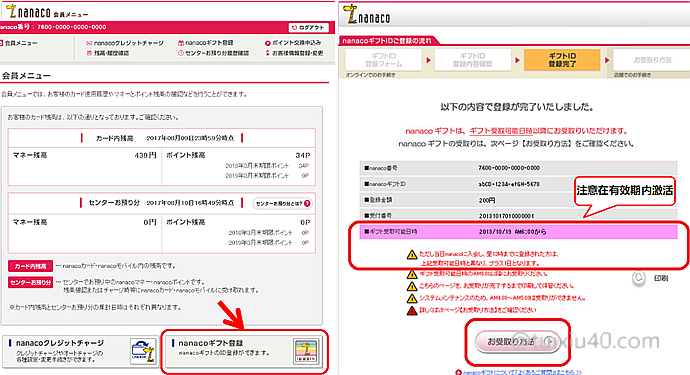690x375 pixels.
Task: Click the red warning triangle beside 詳しくは次ページ notice
Action: click(x=411, y=310)
